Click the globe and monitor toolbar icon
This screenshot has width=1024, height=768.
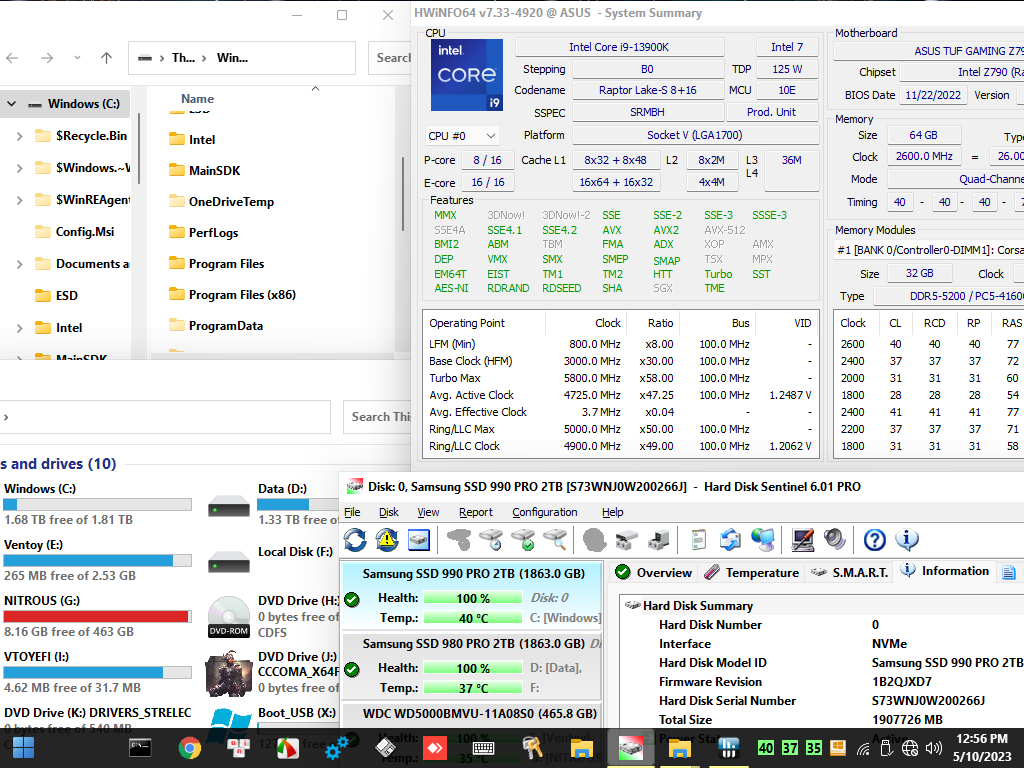762,540
